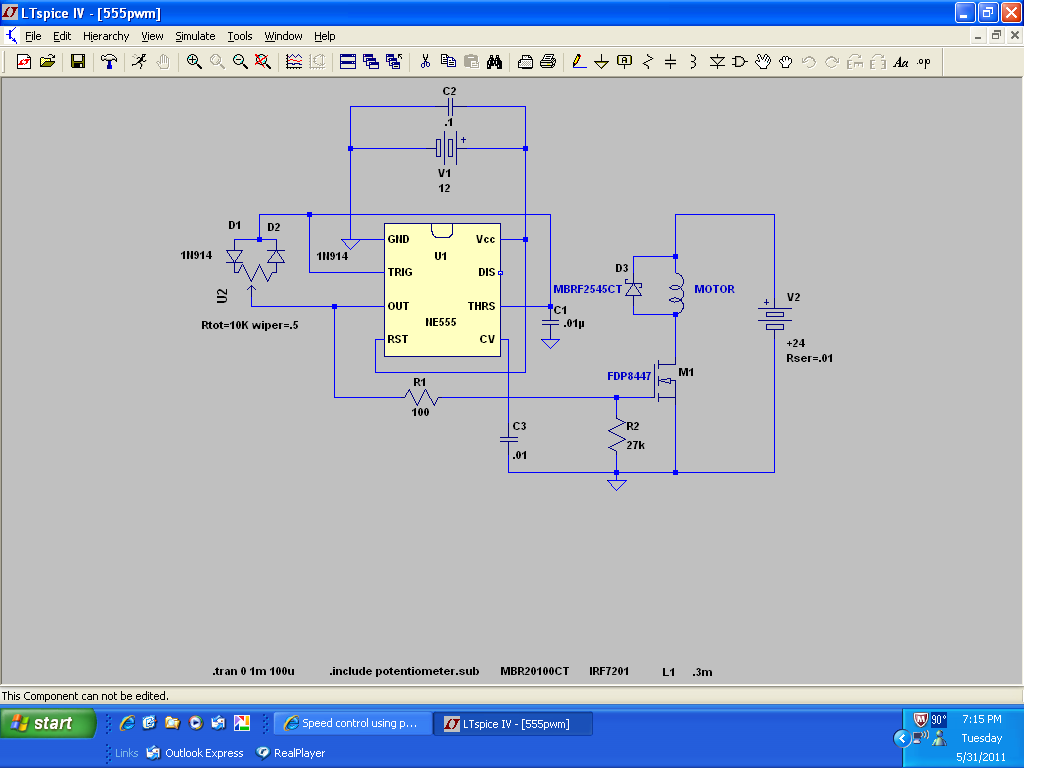Image resolution: width=1042 pixels, height=770 pixels.
Task: Open the Simulate menu
Action: pos(195,36)
